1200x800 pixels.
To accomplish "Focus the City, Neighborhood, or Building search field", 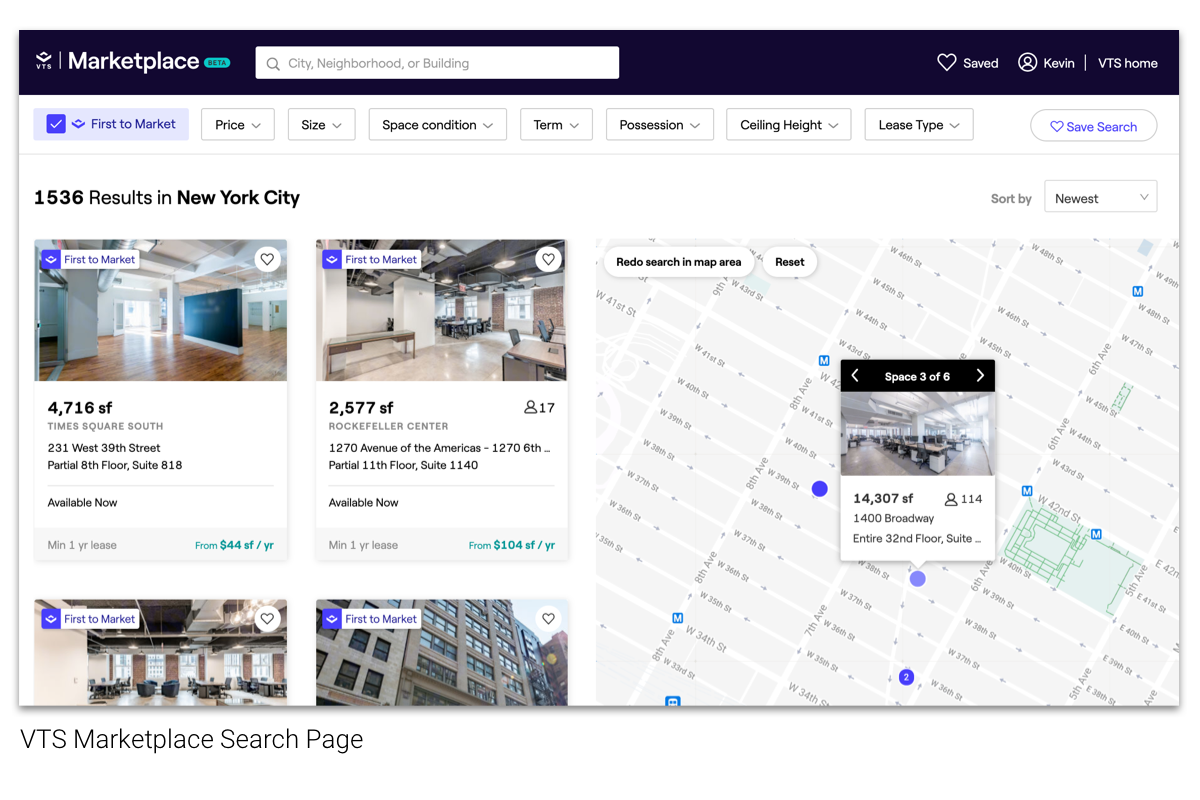I will click(437, 63).
